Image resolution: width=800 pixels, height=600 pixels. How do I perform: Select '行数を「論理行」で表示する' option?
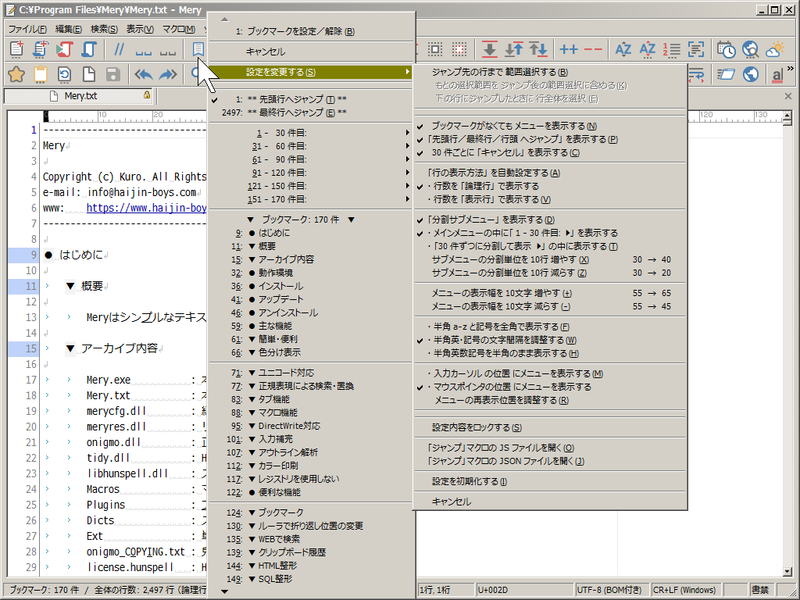point(548,186)
